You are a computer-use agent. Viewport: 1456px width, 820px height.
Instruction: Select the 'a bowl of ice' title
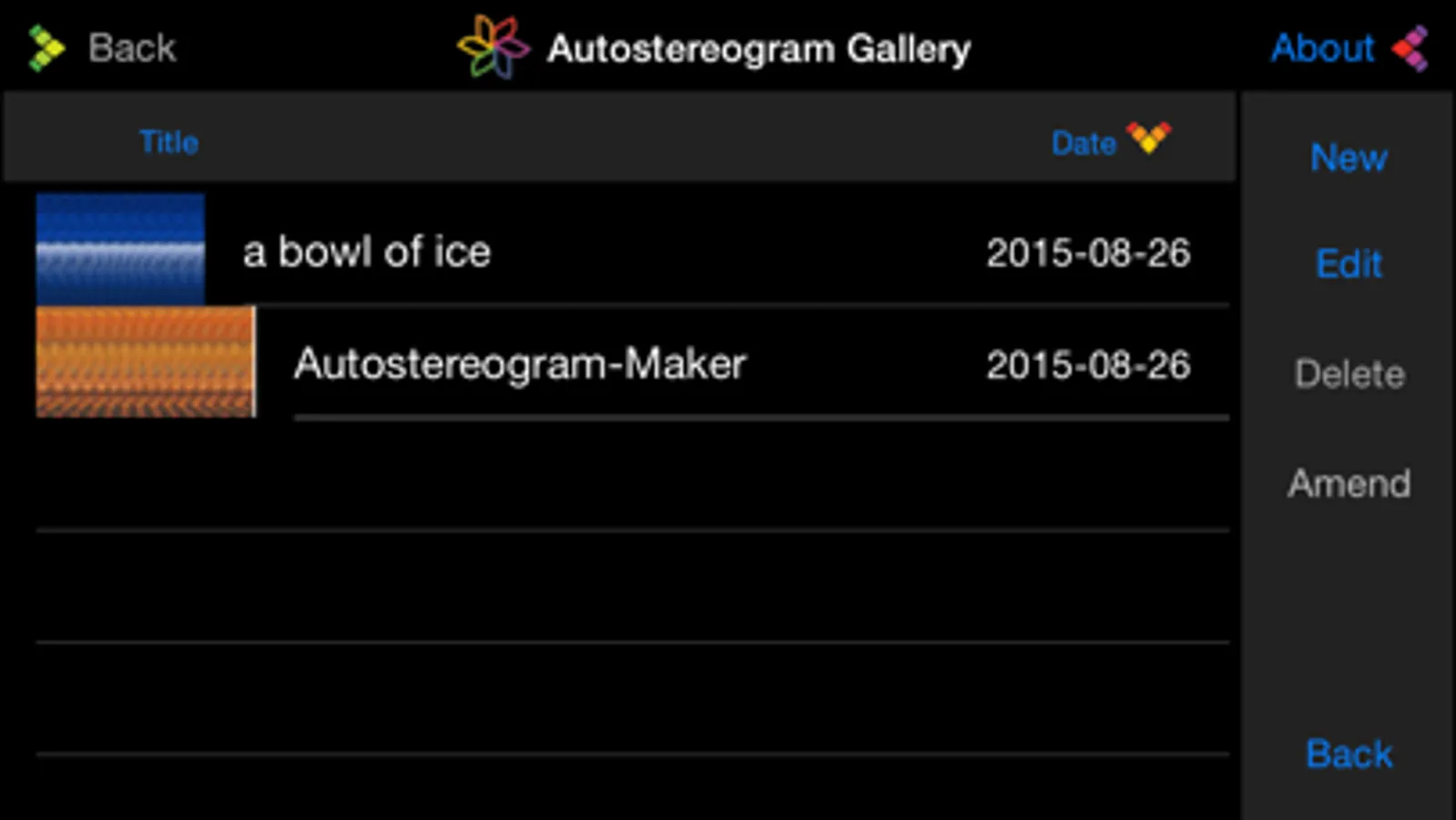[366, 252]
